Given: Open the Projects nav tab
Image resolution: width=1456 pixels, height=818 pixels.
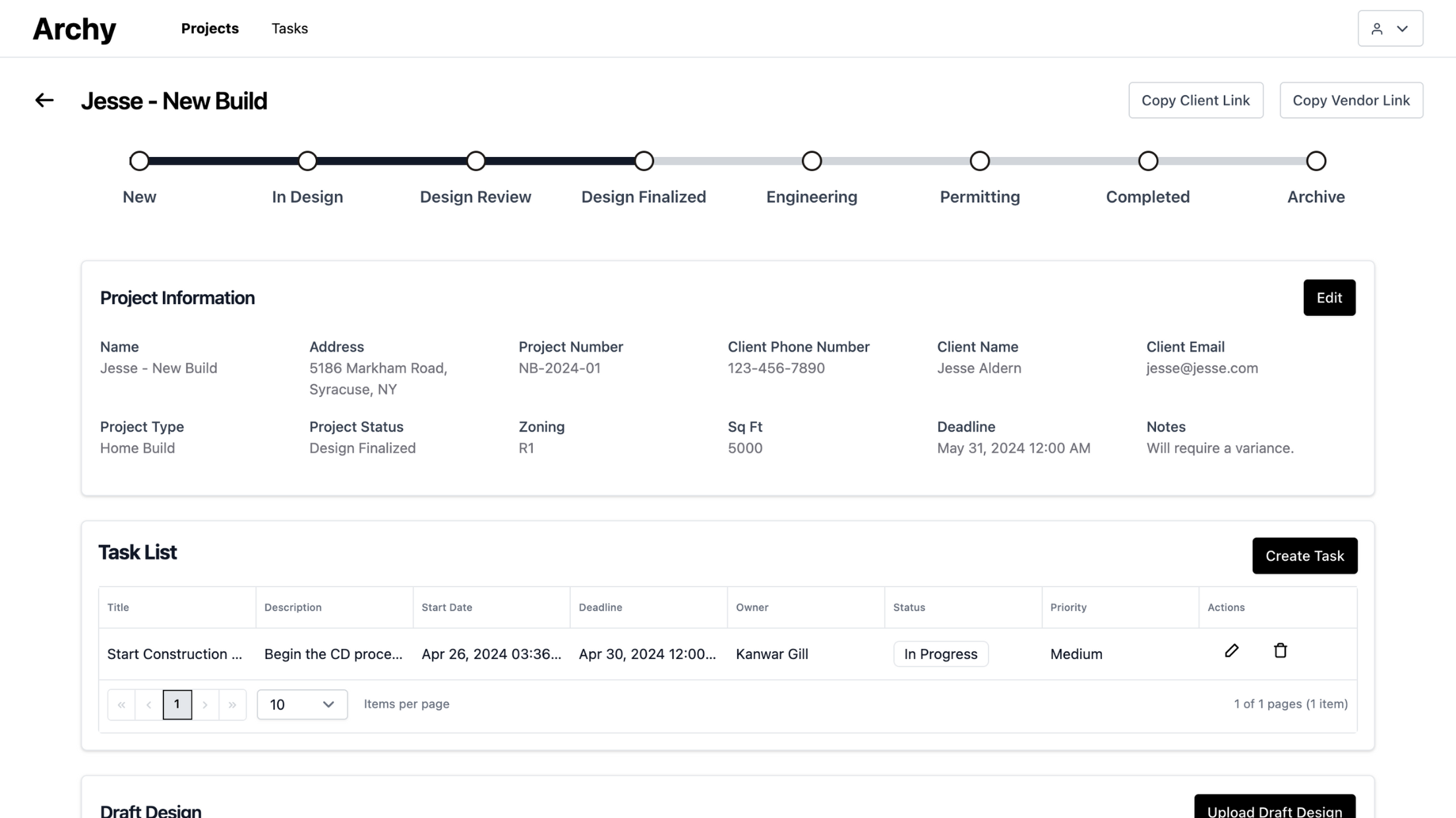Looking at the screenshot, I should tap(210, 28).
